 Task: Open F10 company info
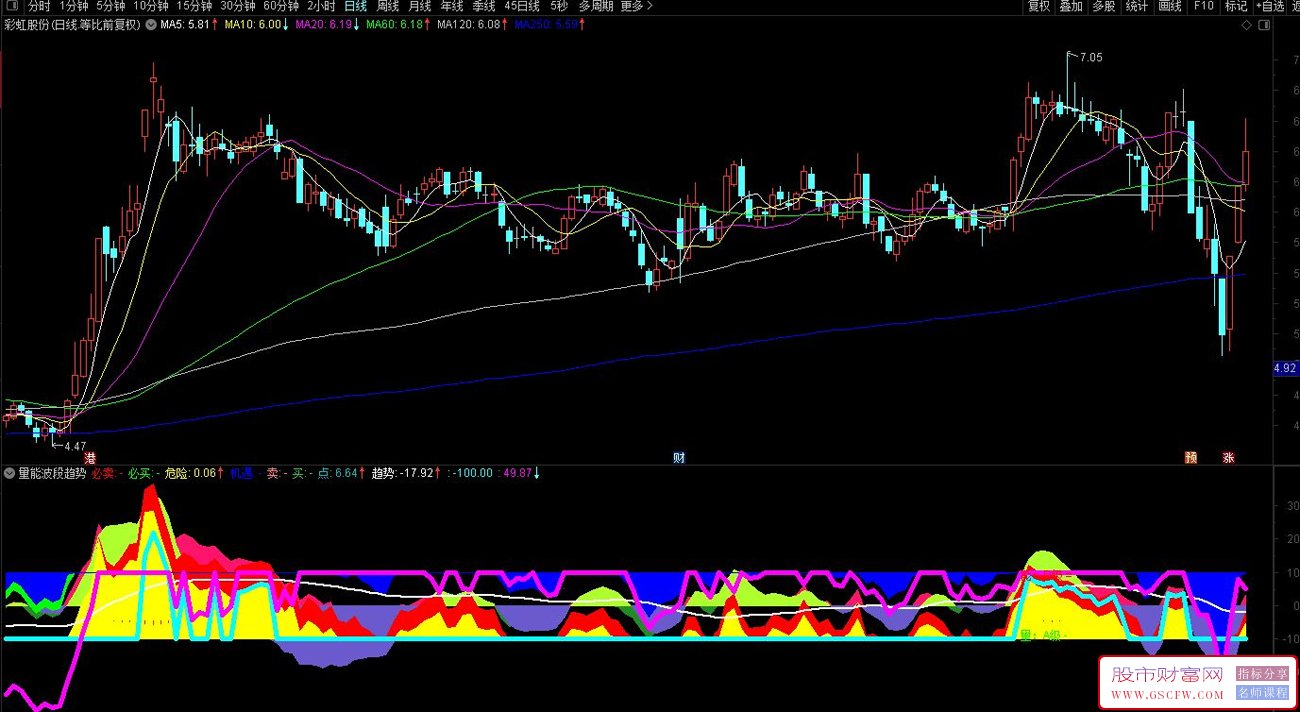[1203, 6]
